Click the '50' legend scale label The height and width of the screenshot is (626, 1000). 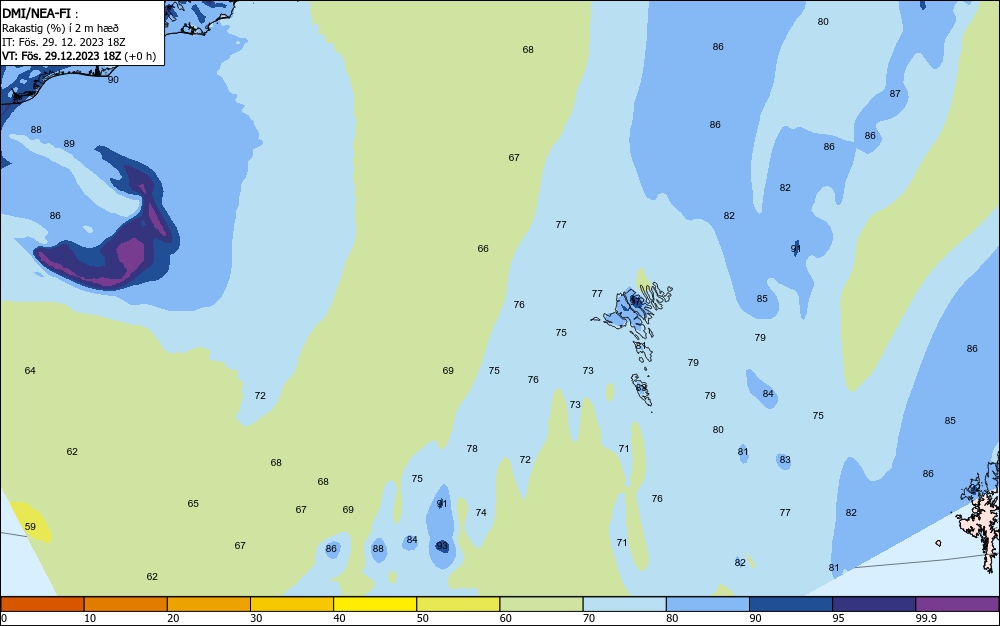point(422,618)
